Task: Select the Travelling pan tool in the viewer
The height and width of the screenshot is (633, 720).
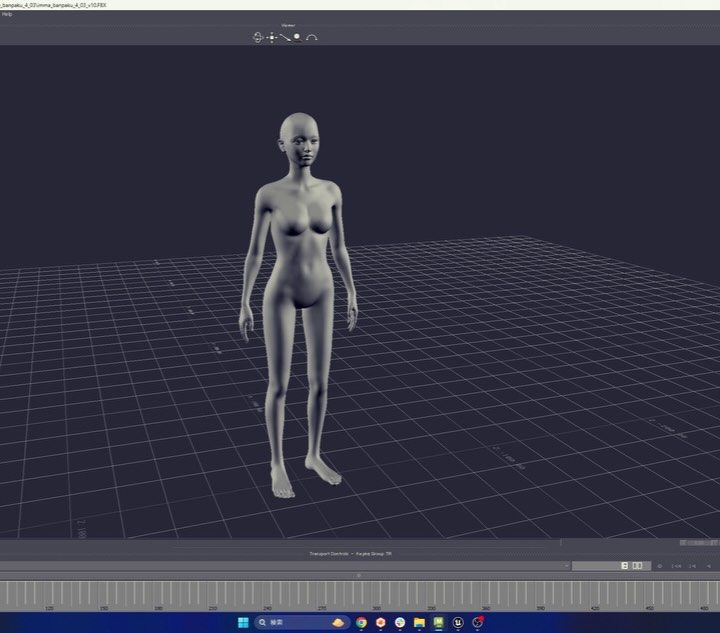Action: click(x=271, y=37)
